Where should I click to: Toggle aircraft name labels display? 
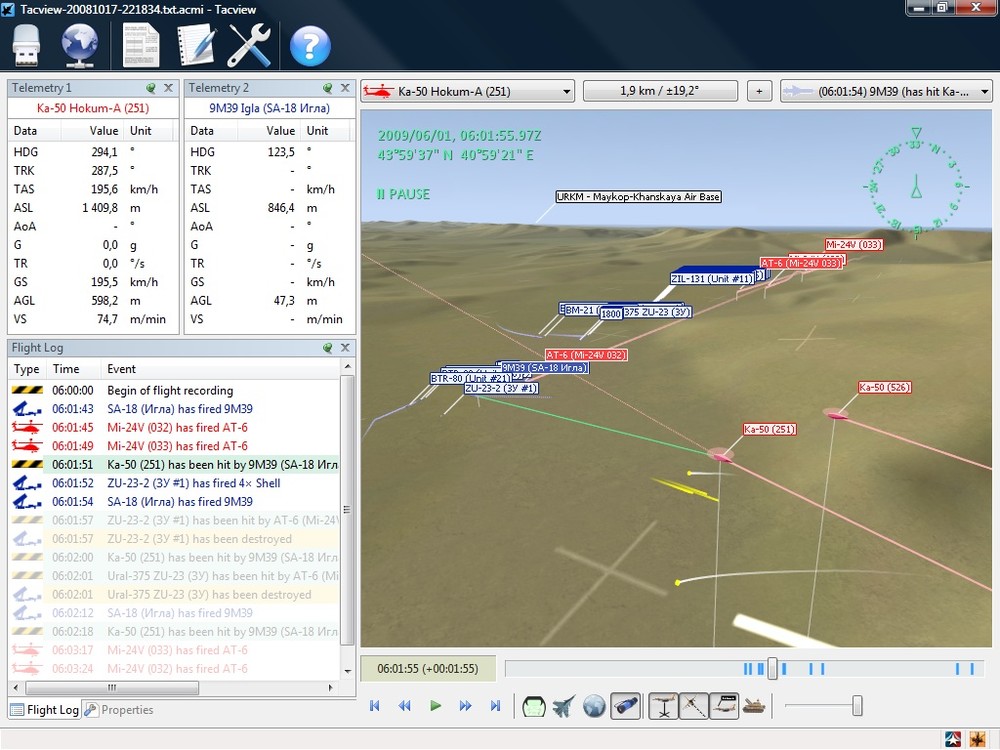pos(724,706)
